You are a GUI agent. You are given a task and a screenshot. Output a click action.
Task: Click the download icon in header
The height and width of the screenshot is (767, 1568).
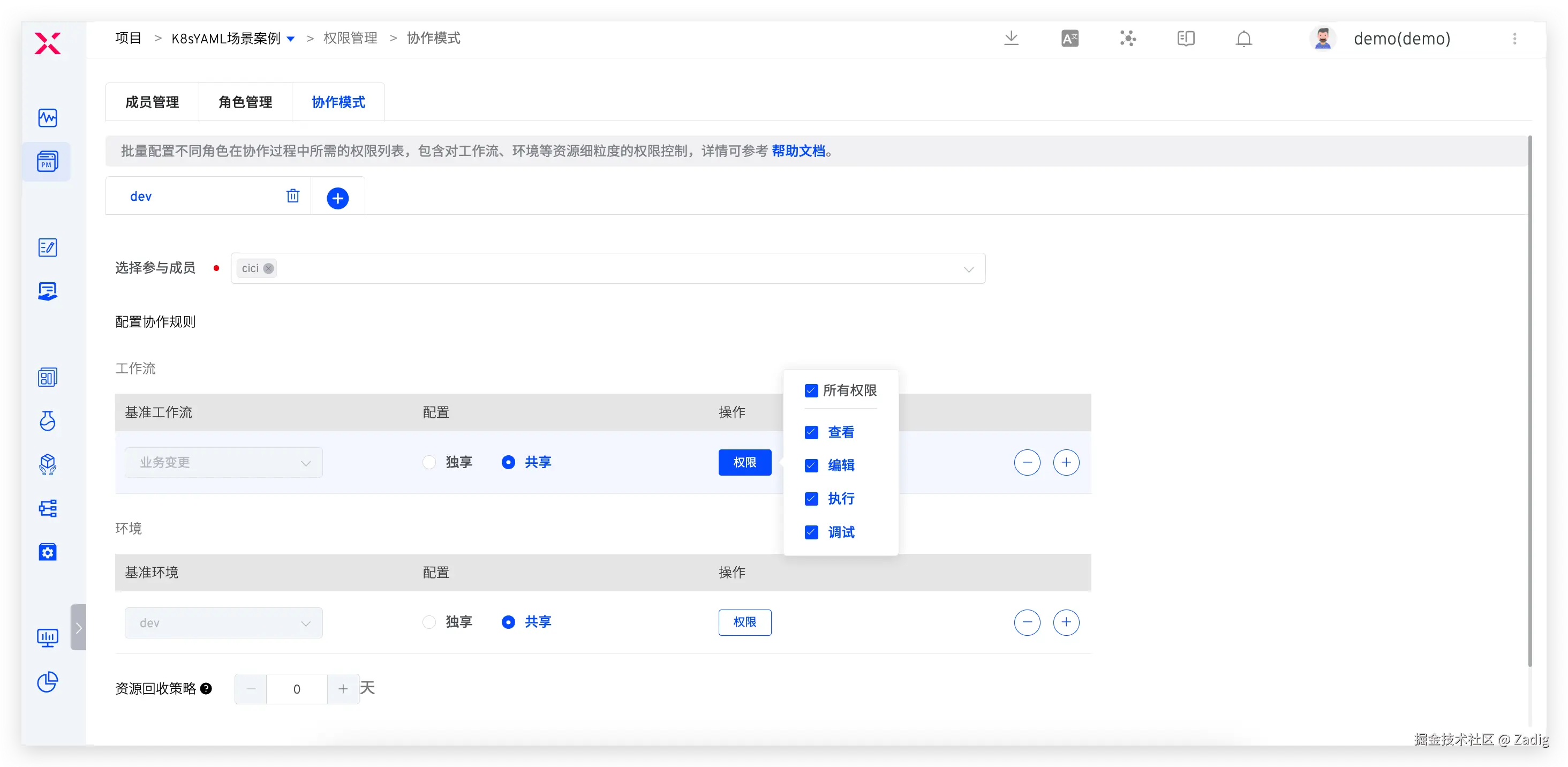1011,37
